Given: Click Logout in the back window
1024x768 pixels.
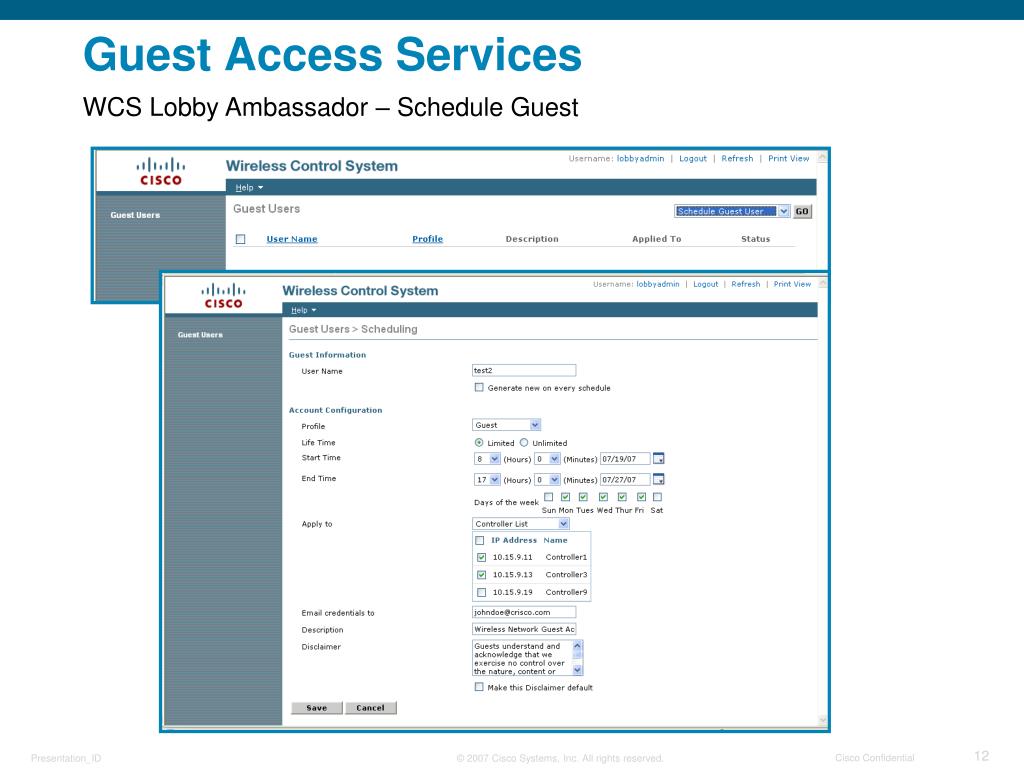Looking at the screenshot, I should [x=693, y=158].
